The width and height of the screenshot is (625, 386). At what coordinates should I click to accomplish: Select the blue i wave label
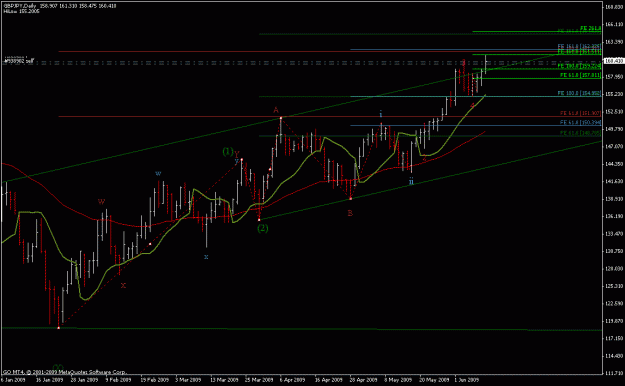[x=381, y=114]
